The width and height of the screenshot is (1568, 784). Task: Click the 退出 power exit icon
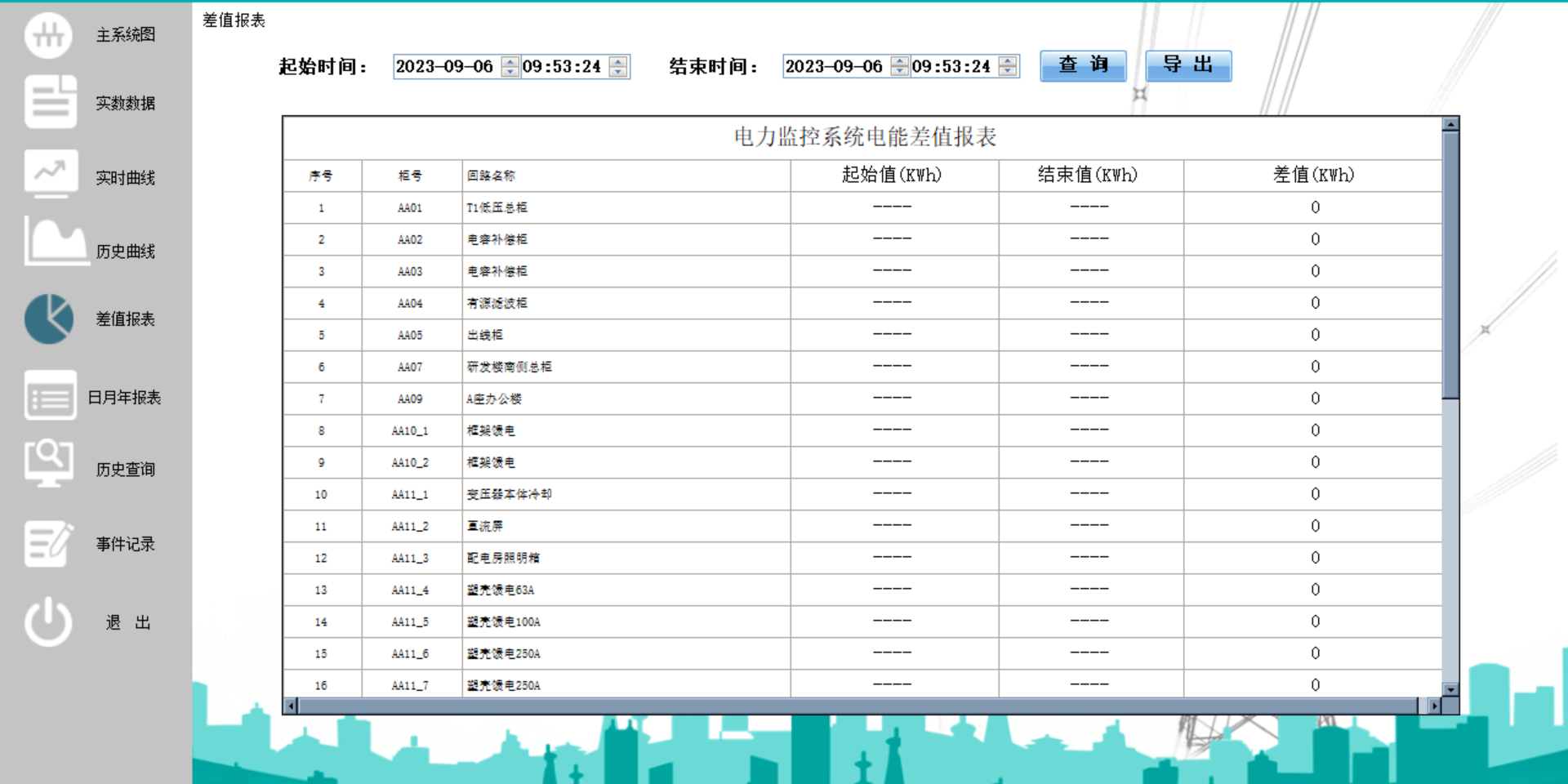pos(49,621)
